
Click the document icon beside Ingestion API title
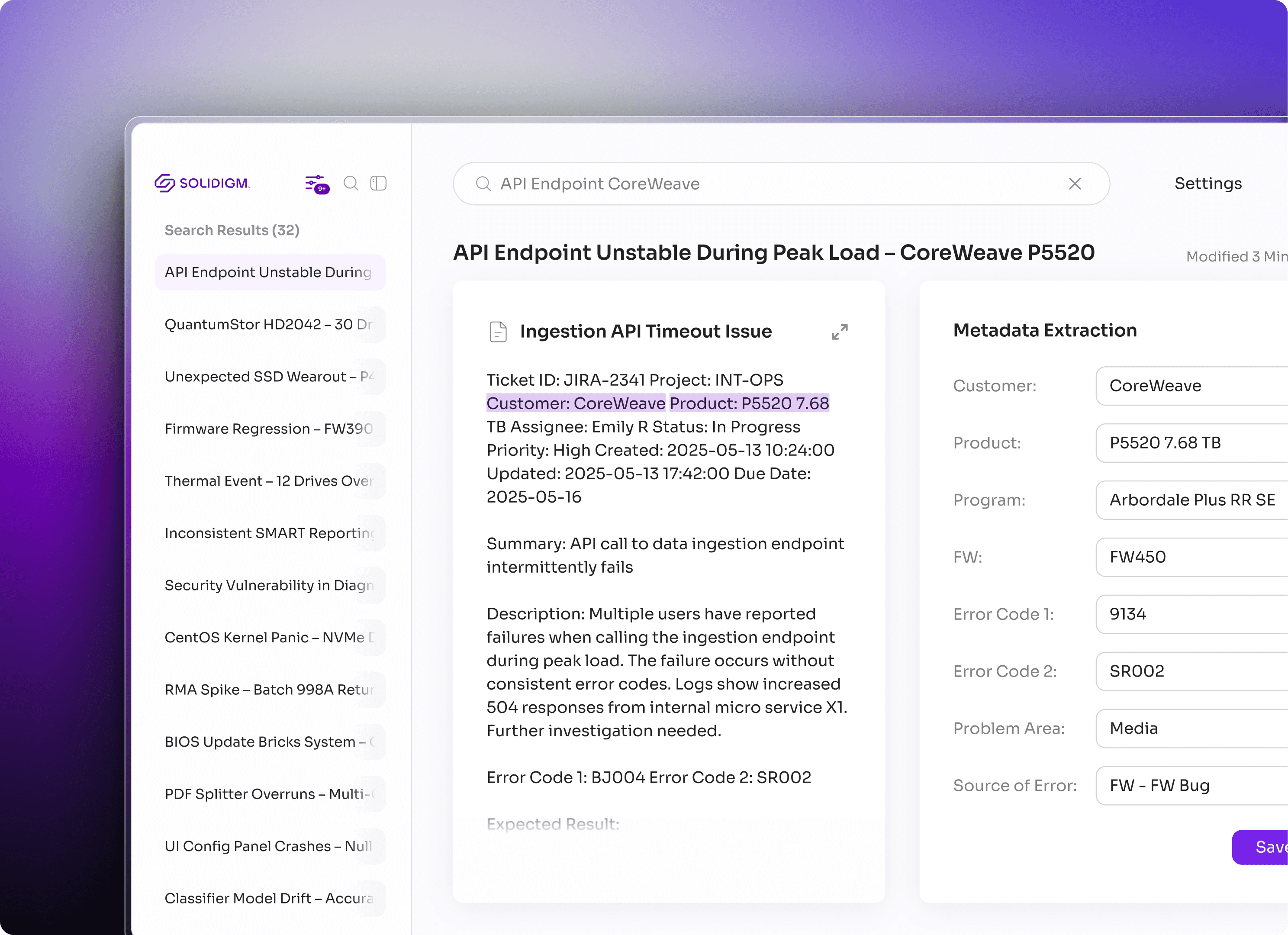pos(498,332)
